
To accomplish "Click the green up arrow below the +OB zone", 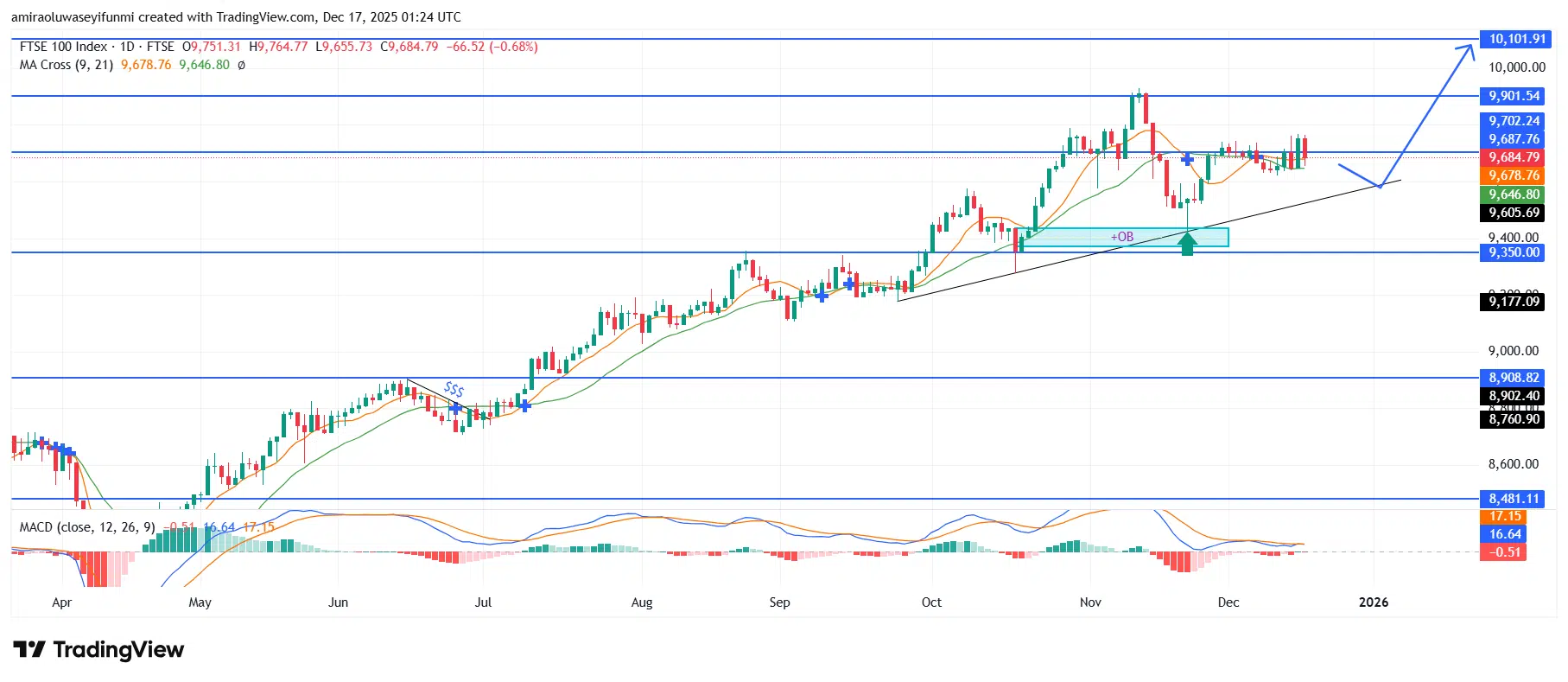I will [1187, 245].
